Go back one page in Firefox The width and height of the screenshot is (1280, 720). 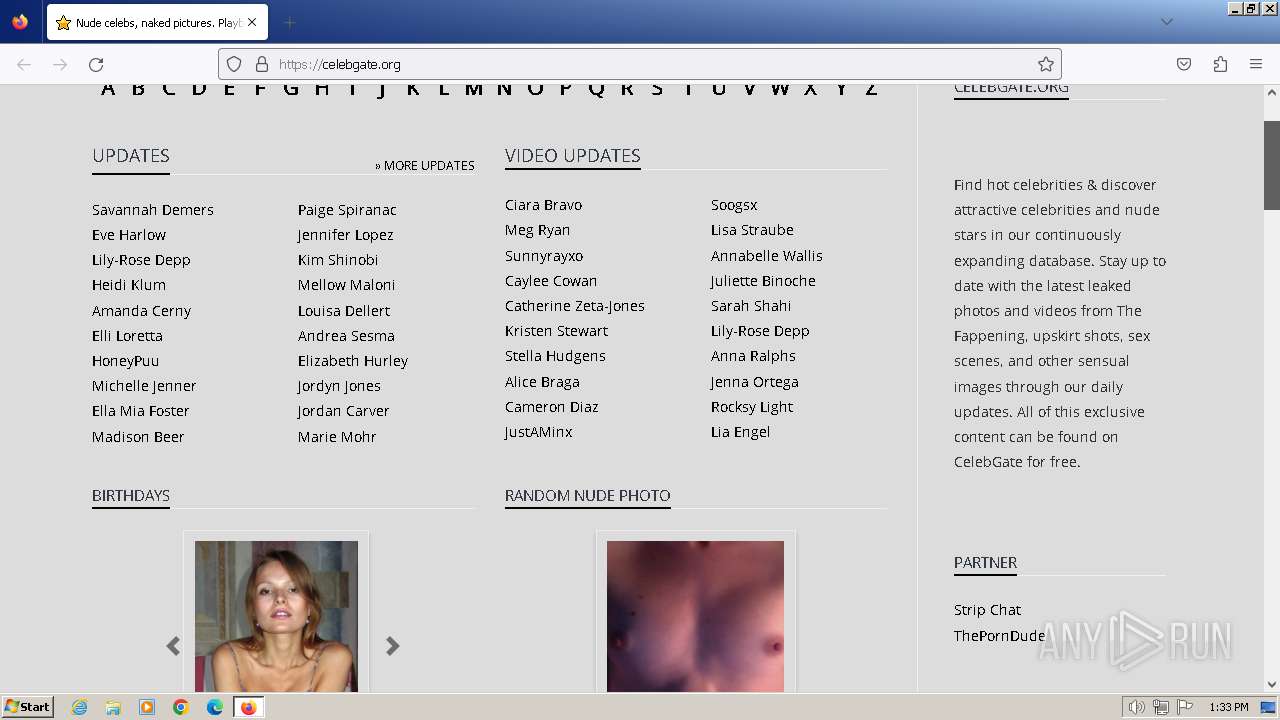click(x=24, y=64)
